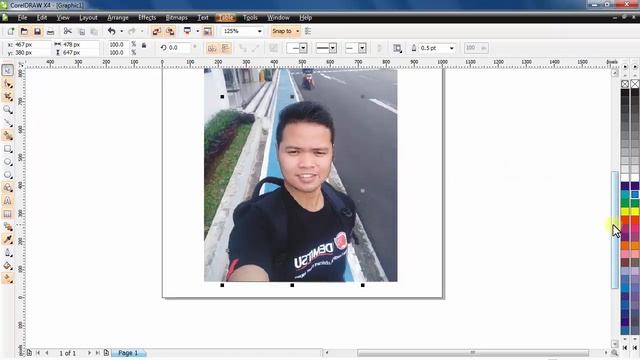Open the Tools menu
640x360 pixels.
250,18
